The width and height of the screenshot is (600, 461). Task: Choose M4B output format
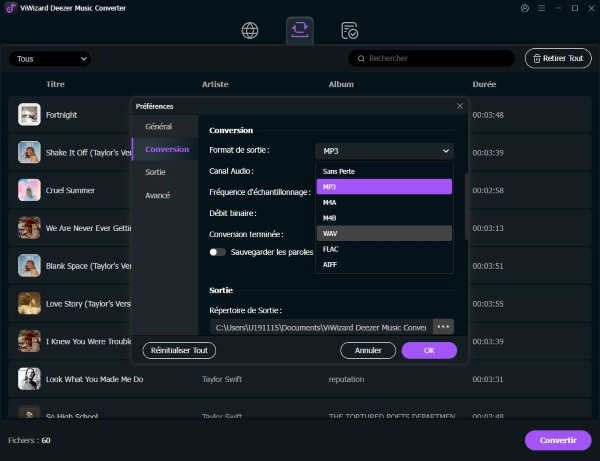[384, 218]
